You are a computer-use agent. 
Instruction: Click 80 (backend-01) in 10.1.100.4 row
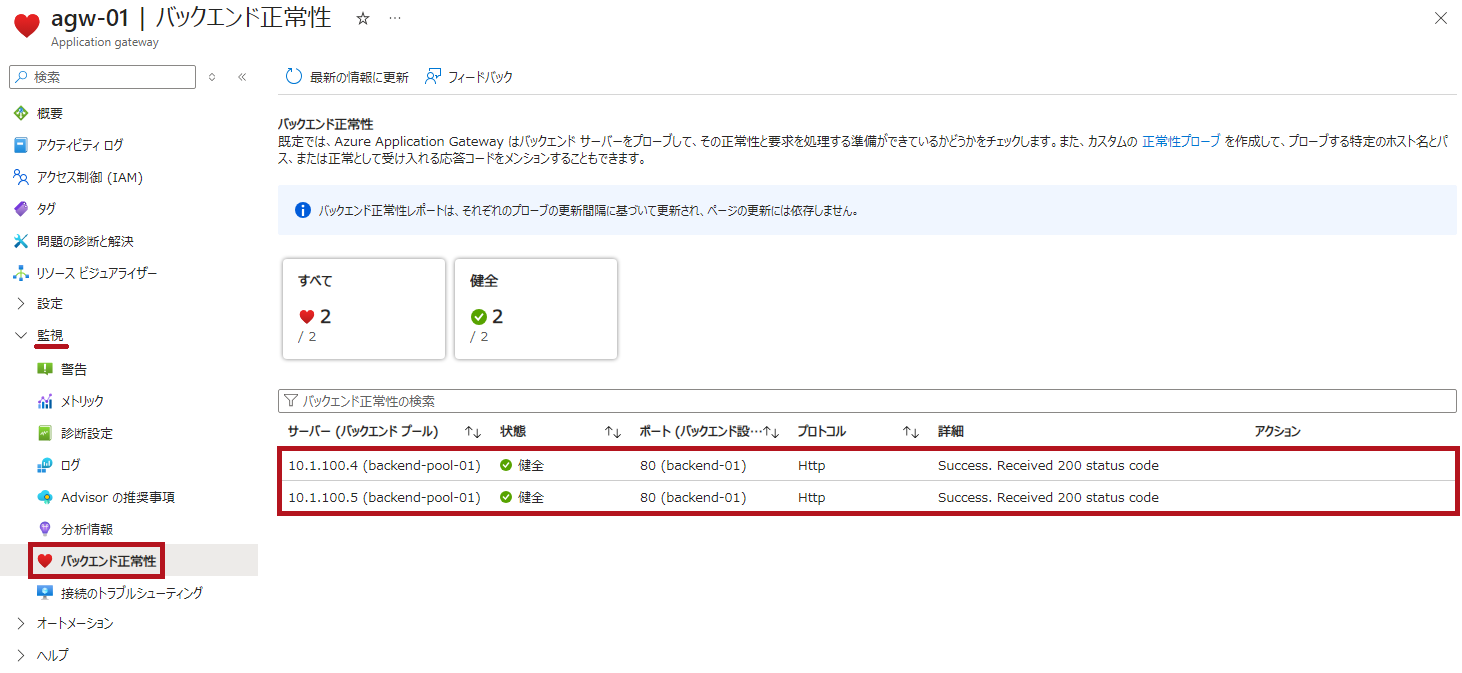(693, 466)
